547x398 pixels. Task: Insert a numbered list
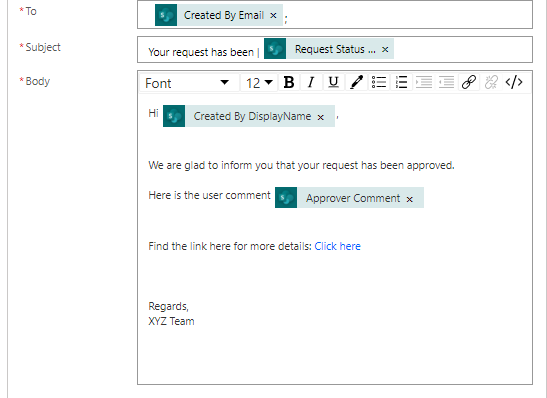coord(401,83)
